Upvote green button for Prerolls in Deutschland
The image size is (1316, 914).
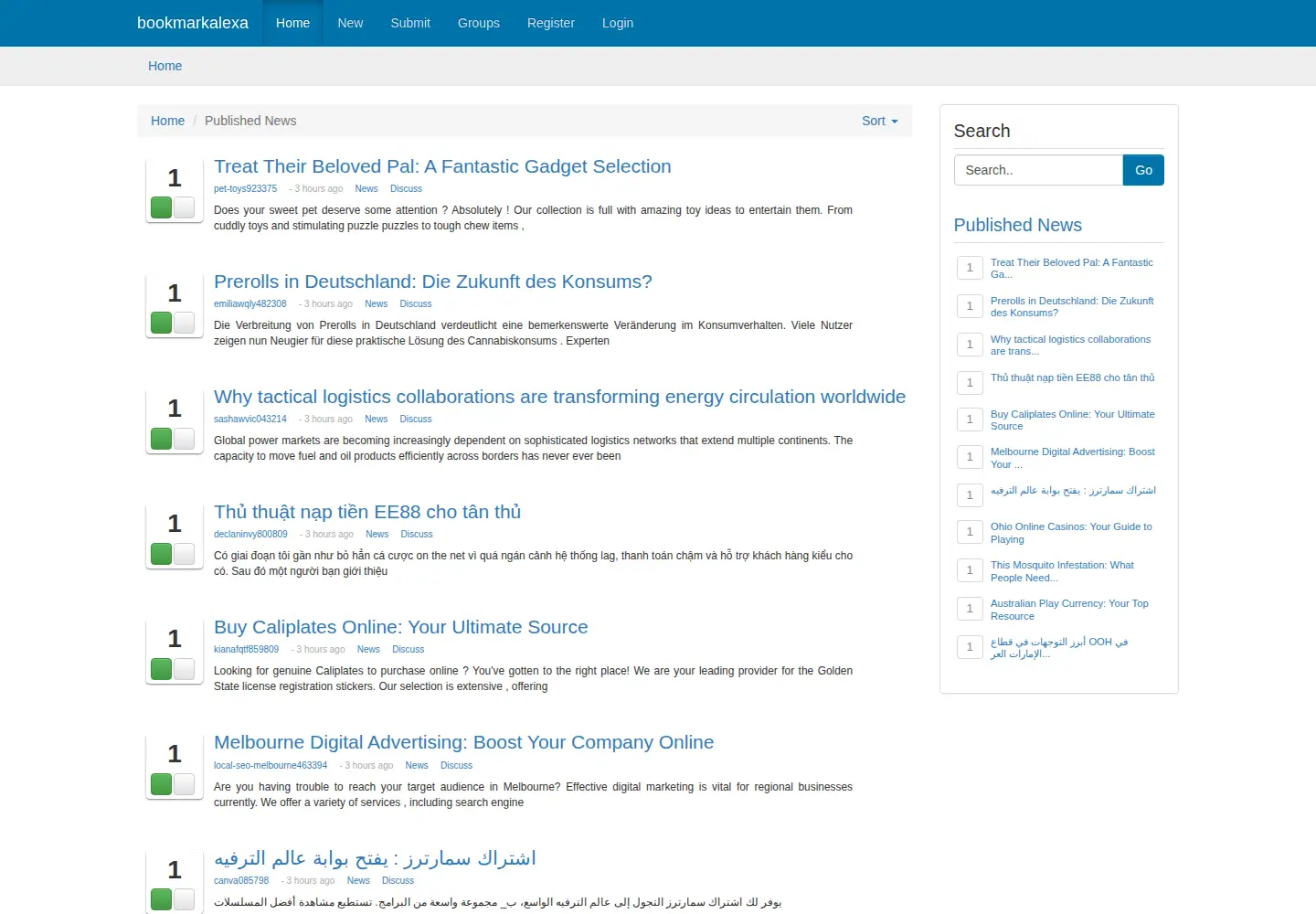162,323
